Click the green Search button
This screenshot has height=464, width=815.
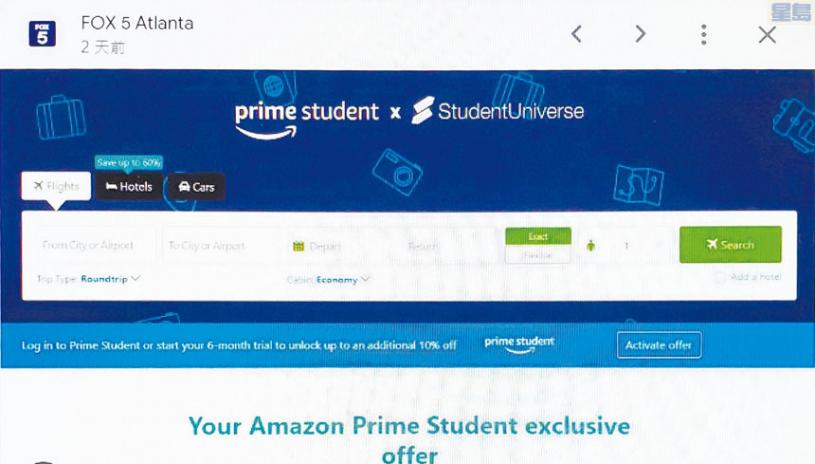pyautogui.click(x=730, y=244)
